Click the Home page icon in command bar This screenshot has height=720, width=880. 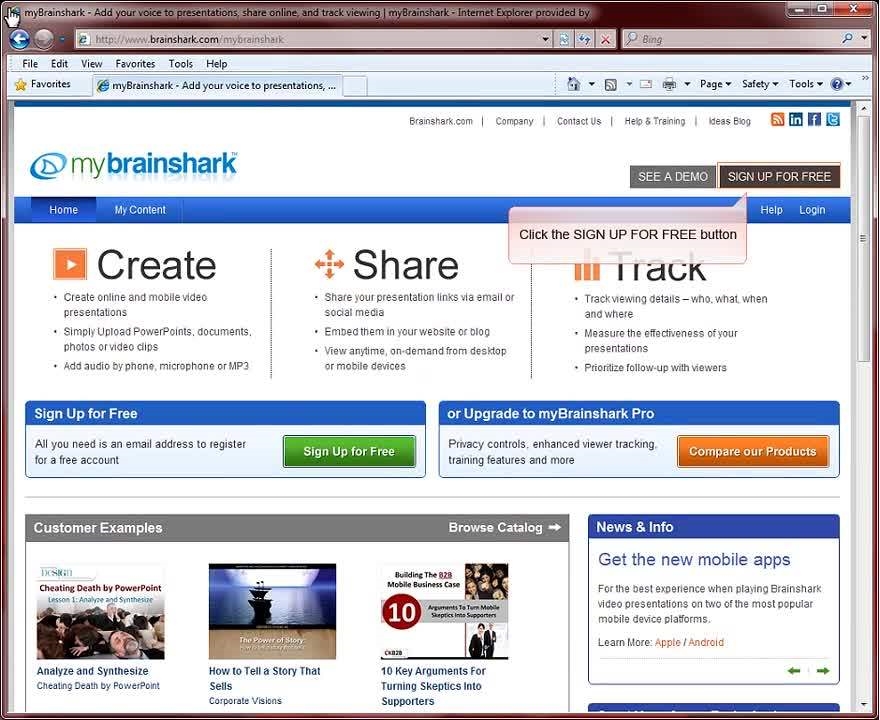(574, 84)
